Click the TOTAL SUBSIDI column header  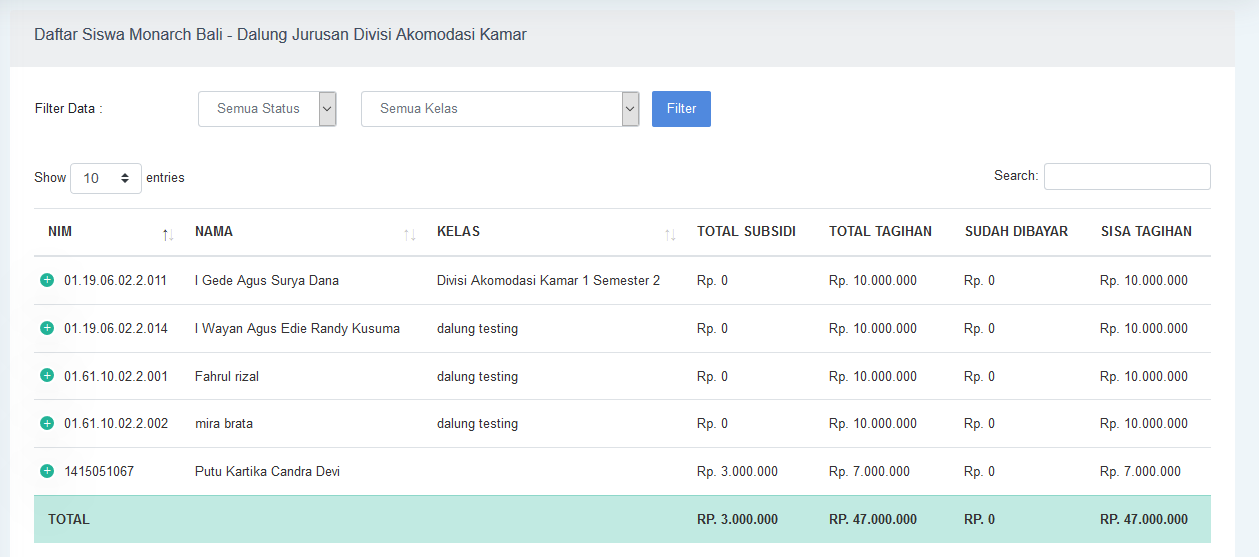pos(746,232)
